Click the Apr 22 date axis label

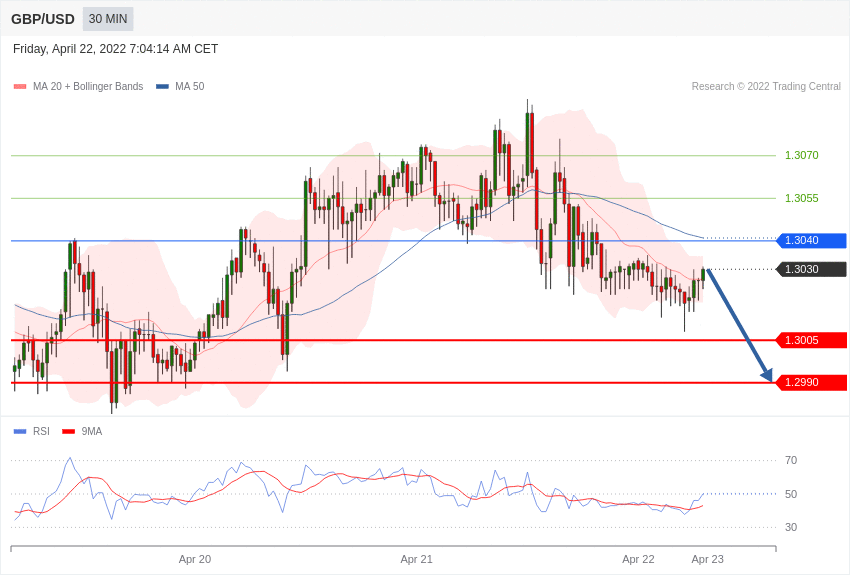(x=638, y=559)
